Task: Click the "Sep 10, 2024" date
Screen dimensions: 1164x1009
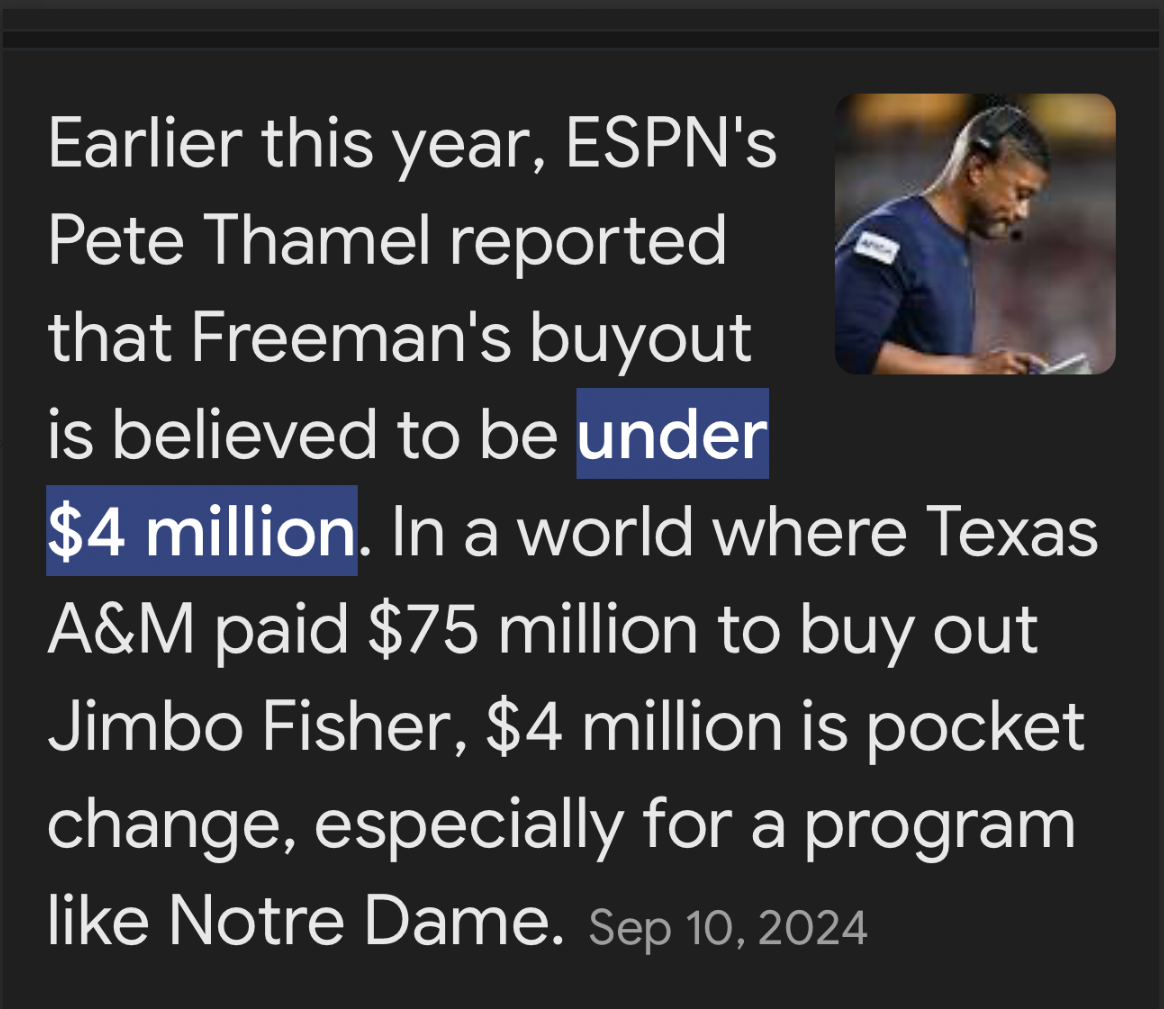Action: (x=728, y=929)
